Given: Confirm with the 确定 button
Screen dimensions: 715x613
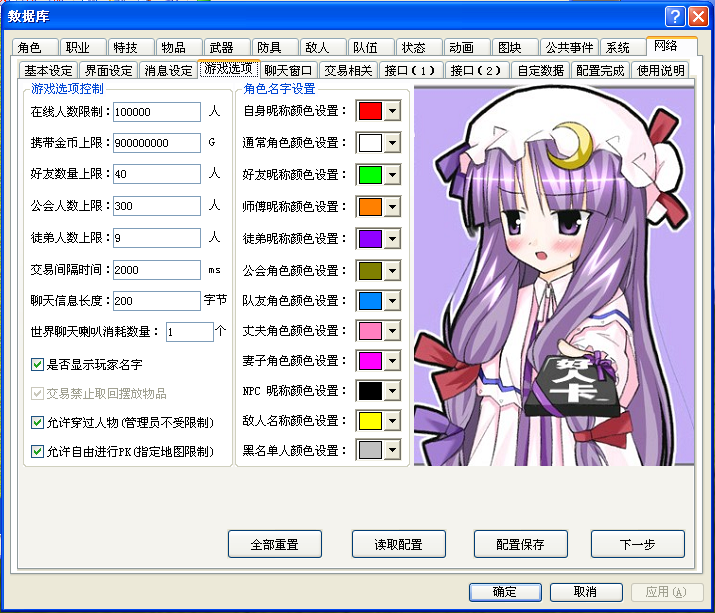Looking at the screenshot, I should 505,592.
